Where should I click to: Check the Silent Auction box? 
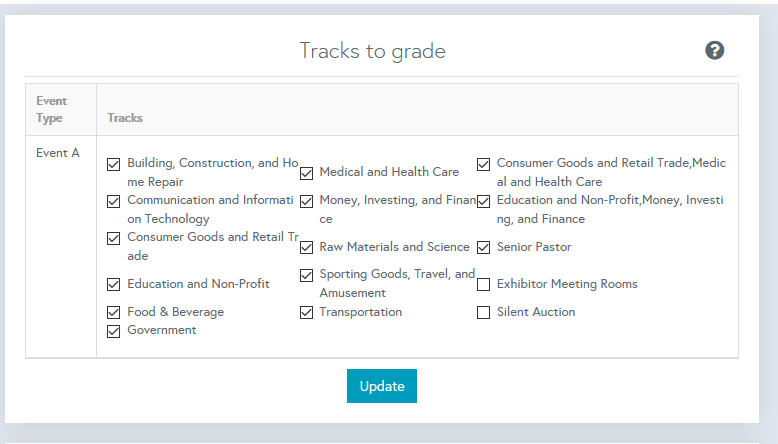tap(484, 312)
